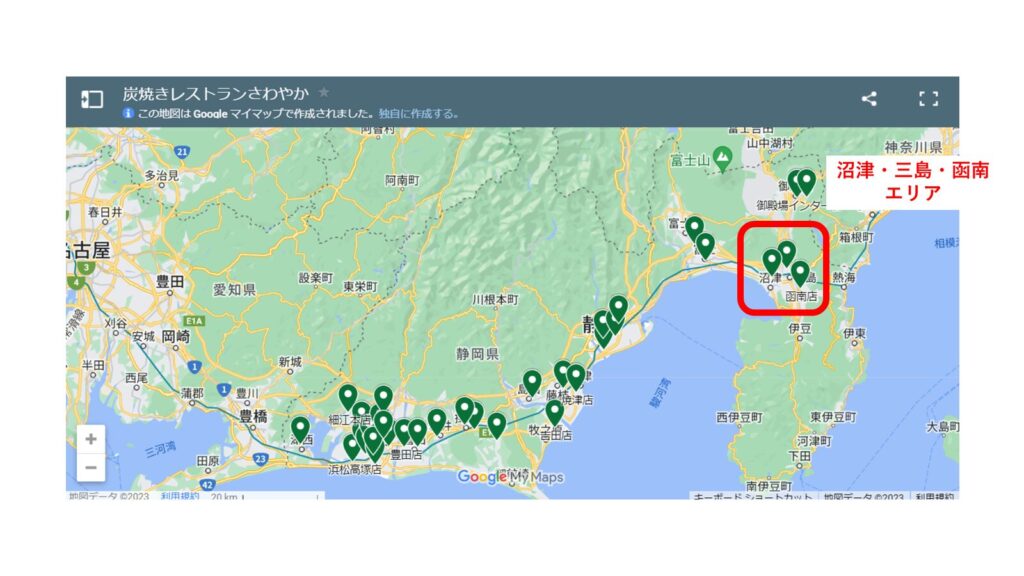Viewport: 1024px width, 576px height.
Task: Click the 東栄町 town label
Action: [x=360, y=287]
